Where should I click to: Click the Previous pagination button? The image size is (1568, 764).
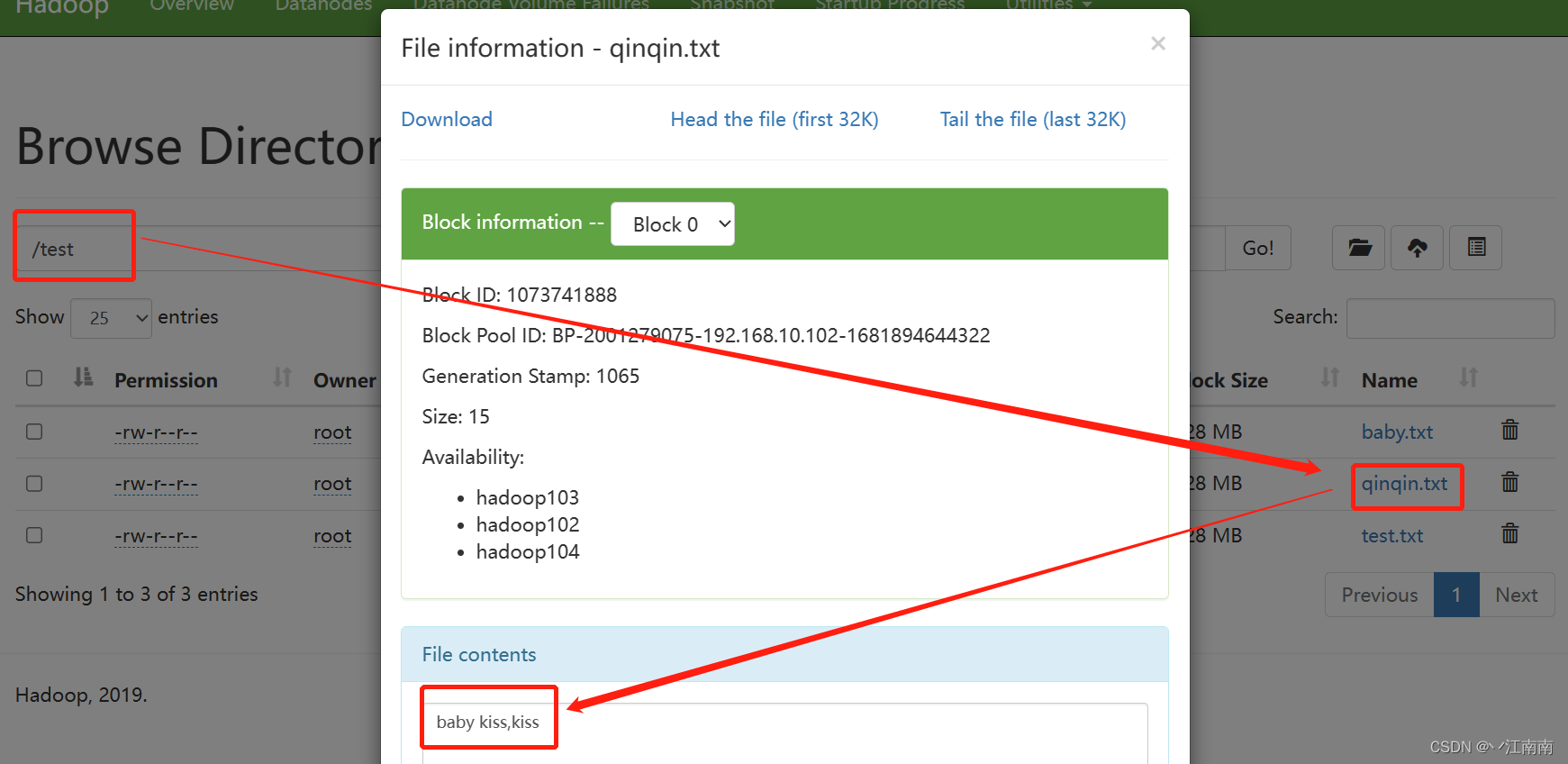(x=1380, y=595)
